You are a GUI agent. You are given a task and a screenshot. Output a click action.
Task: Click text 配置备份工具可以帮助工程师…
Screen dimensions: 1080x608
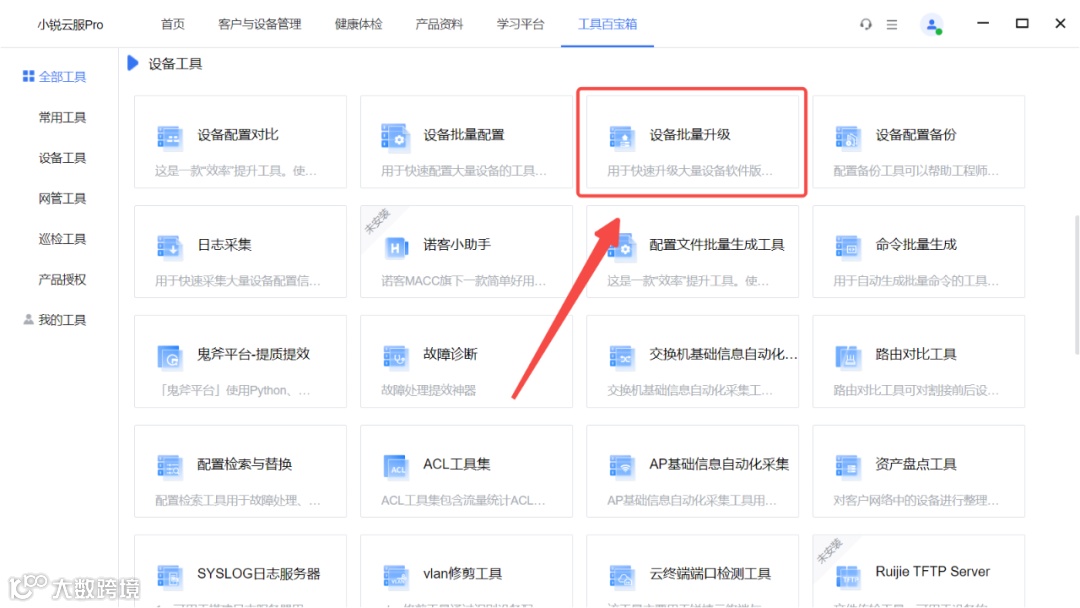coord(916,171)
